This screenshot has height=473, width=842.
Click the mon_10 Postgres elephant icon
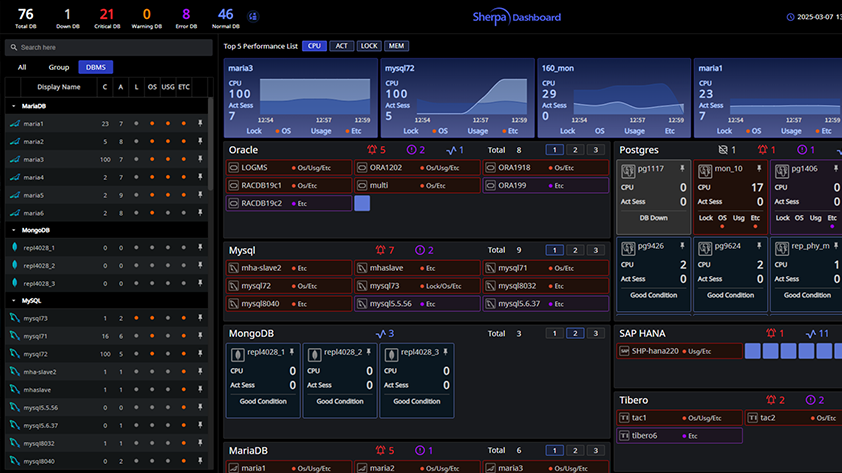pos(705,171)
